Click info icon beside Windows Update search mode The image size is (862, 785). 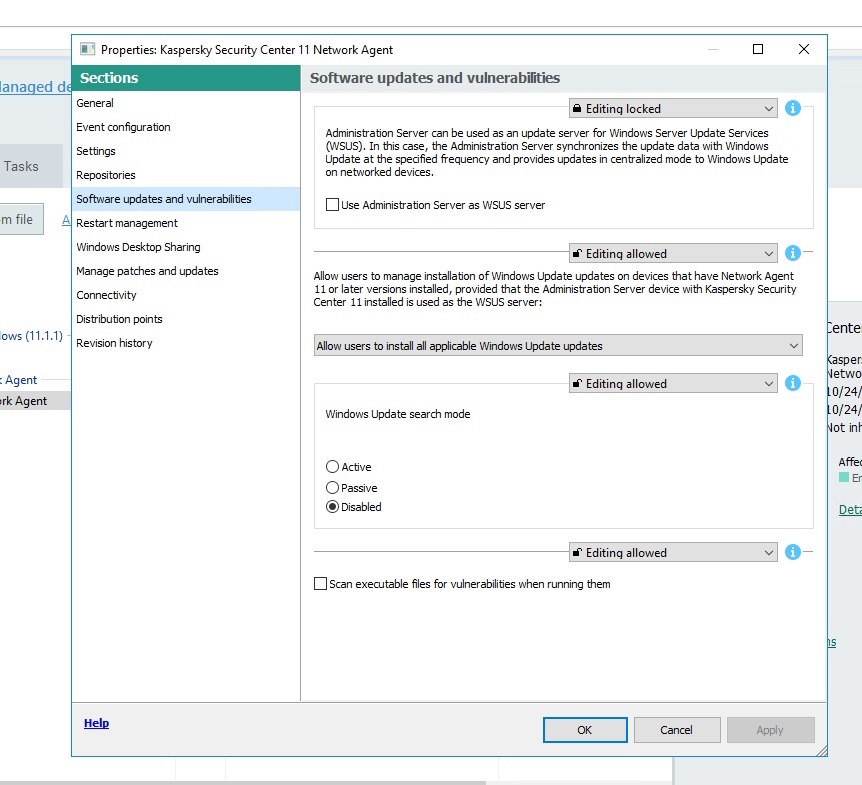[792, 383]
